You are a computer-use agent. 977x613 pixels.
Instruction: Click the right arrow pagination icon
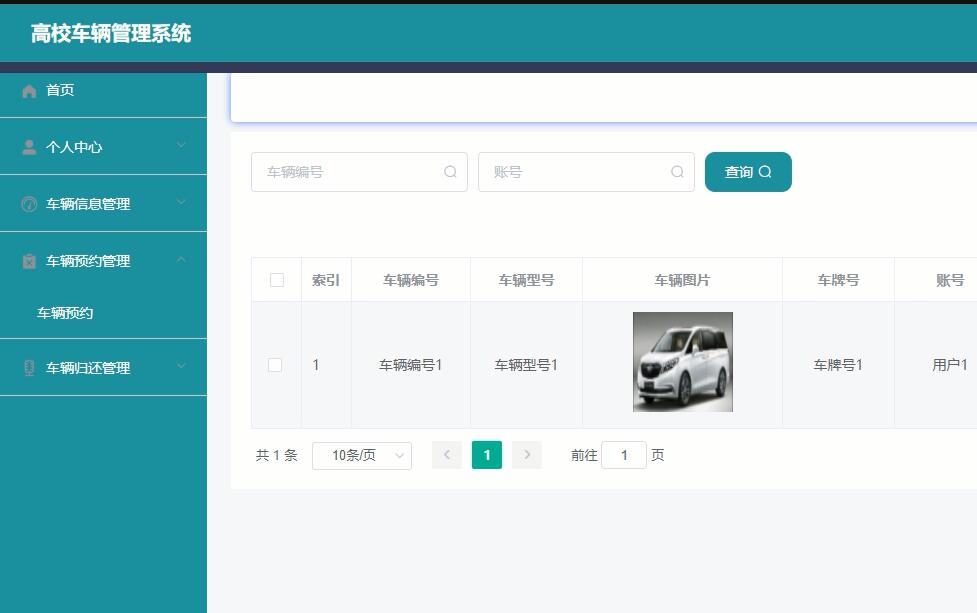(527, 454)
